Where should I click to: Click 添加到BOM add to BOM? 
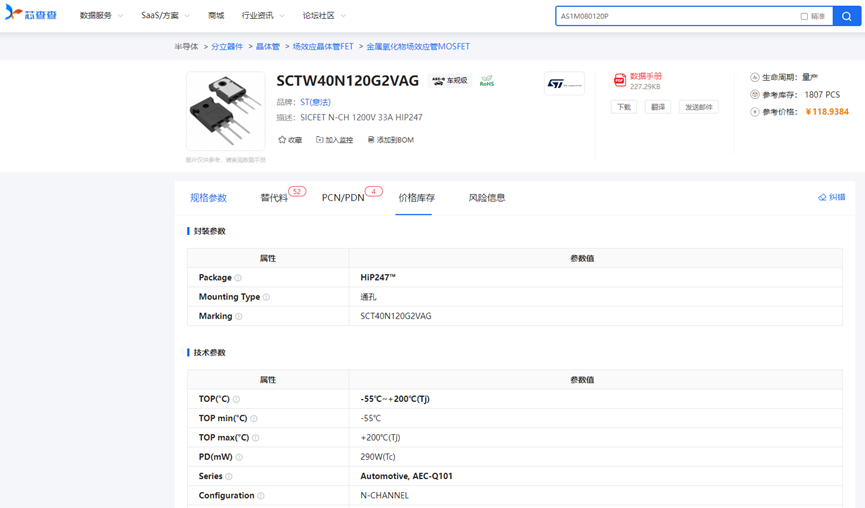click(x=391, y=140)
